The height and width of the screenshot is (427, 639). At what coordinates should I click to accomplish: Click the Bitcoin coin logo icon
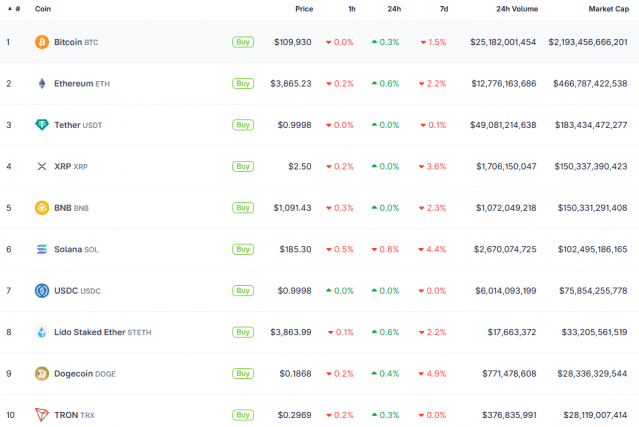(x=42, y=42)
